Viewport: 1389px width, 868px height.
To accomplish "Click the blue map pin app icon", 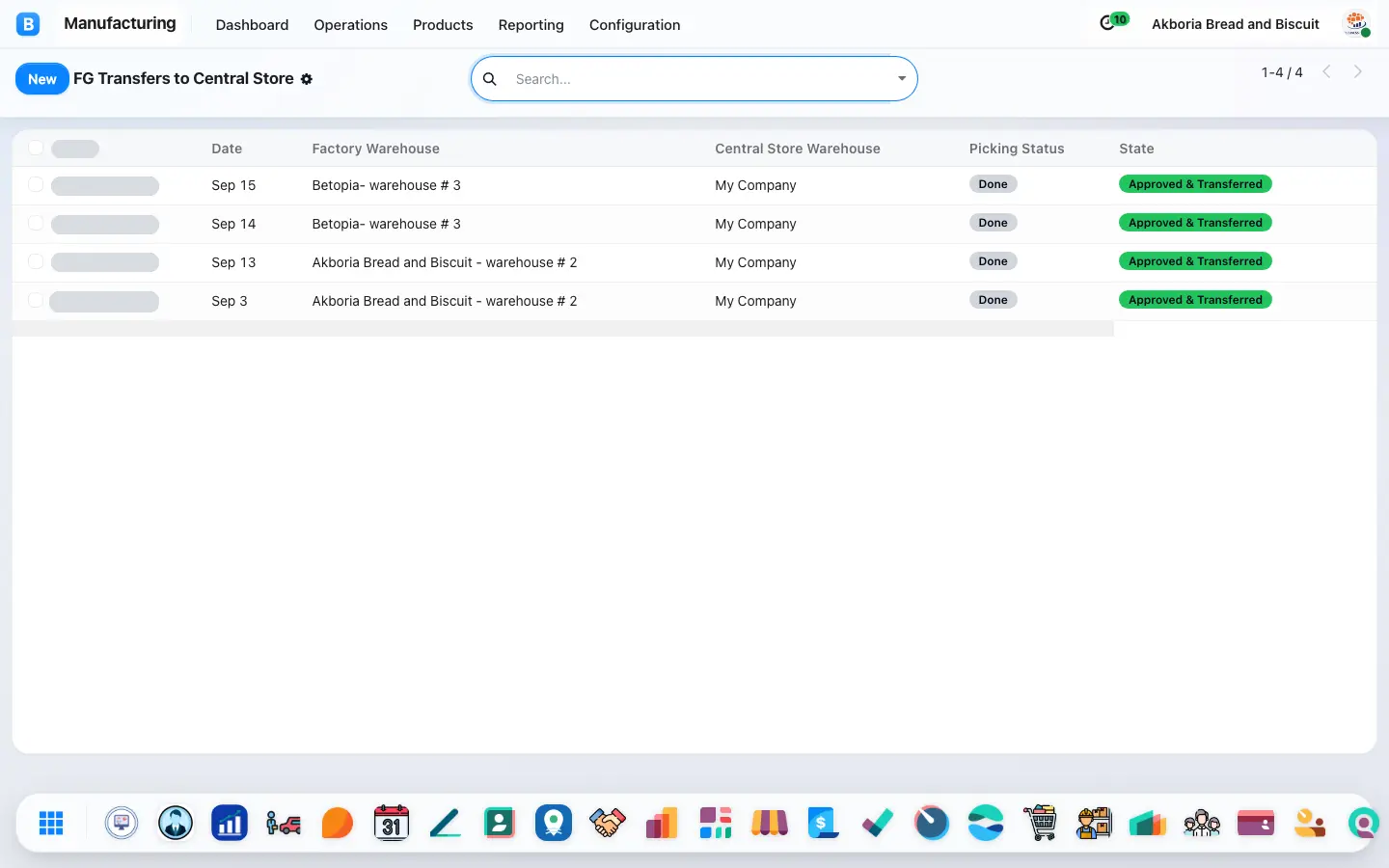I will pyautogui.click(x=554, y=823).
